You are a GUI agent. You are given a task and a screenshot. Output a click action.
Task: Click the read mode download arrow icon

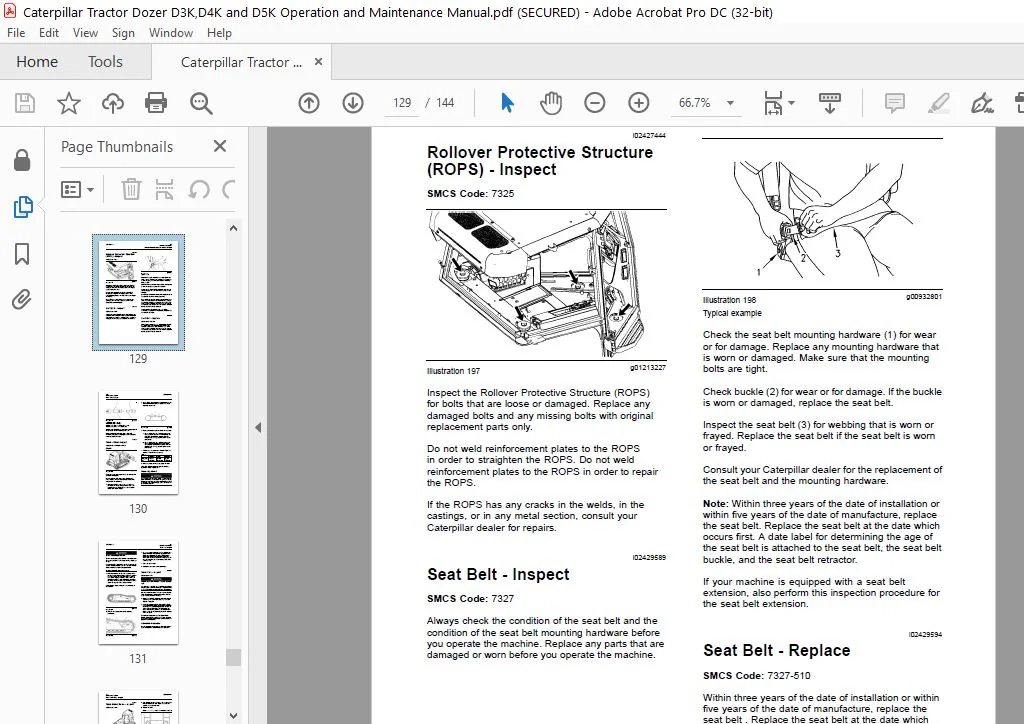[829, 103]
